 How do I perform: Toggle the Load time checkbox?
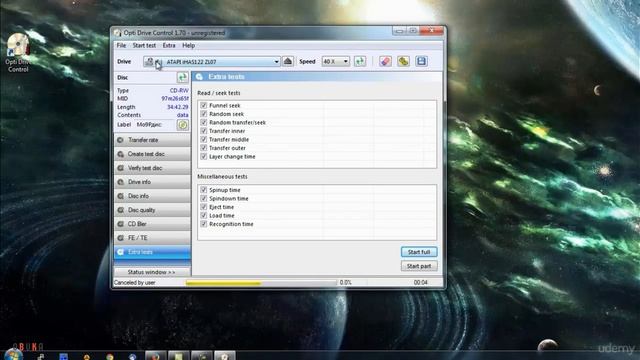tap(204, 216)
